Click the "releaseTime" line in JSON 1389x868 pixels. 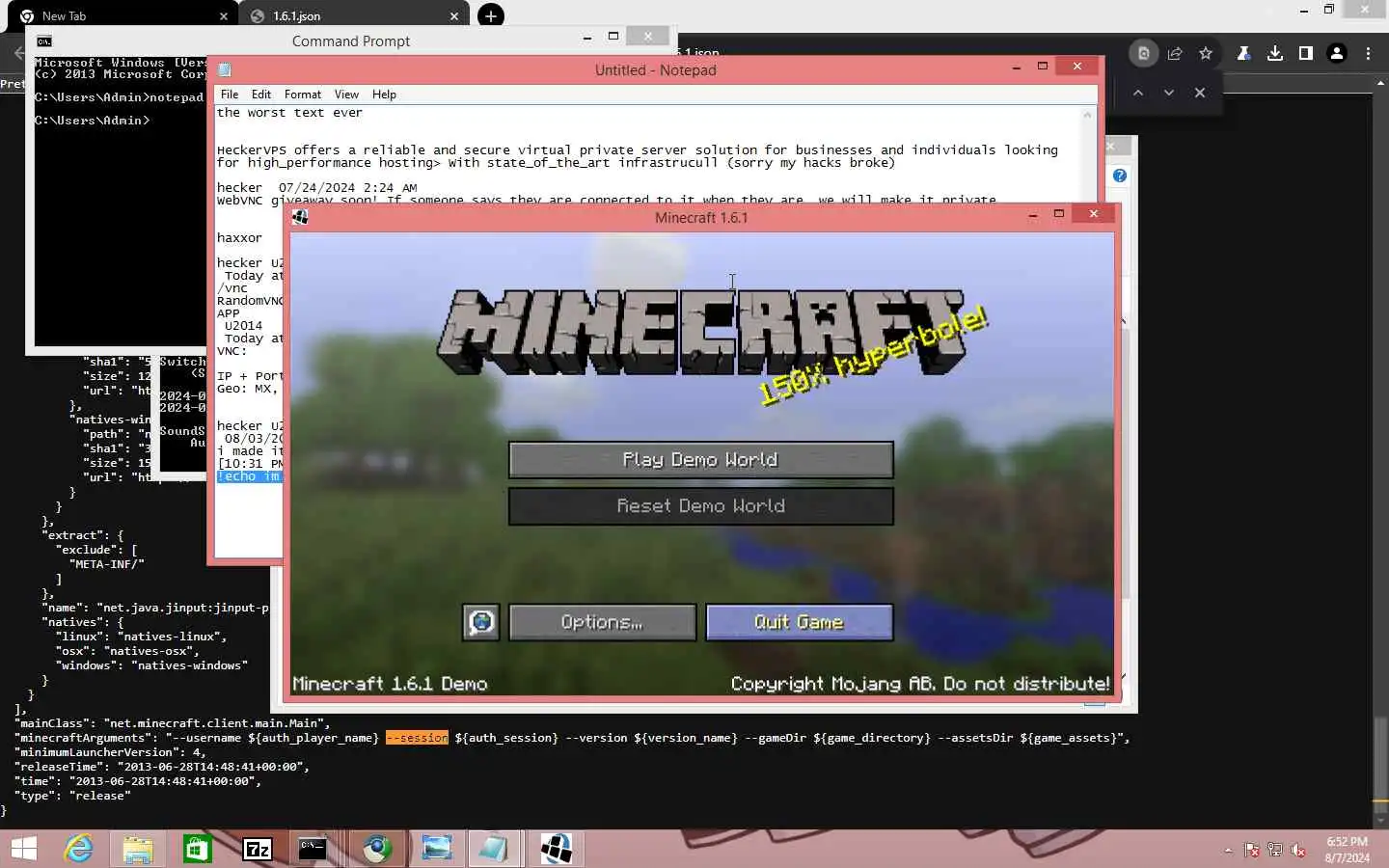161,767
